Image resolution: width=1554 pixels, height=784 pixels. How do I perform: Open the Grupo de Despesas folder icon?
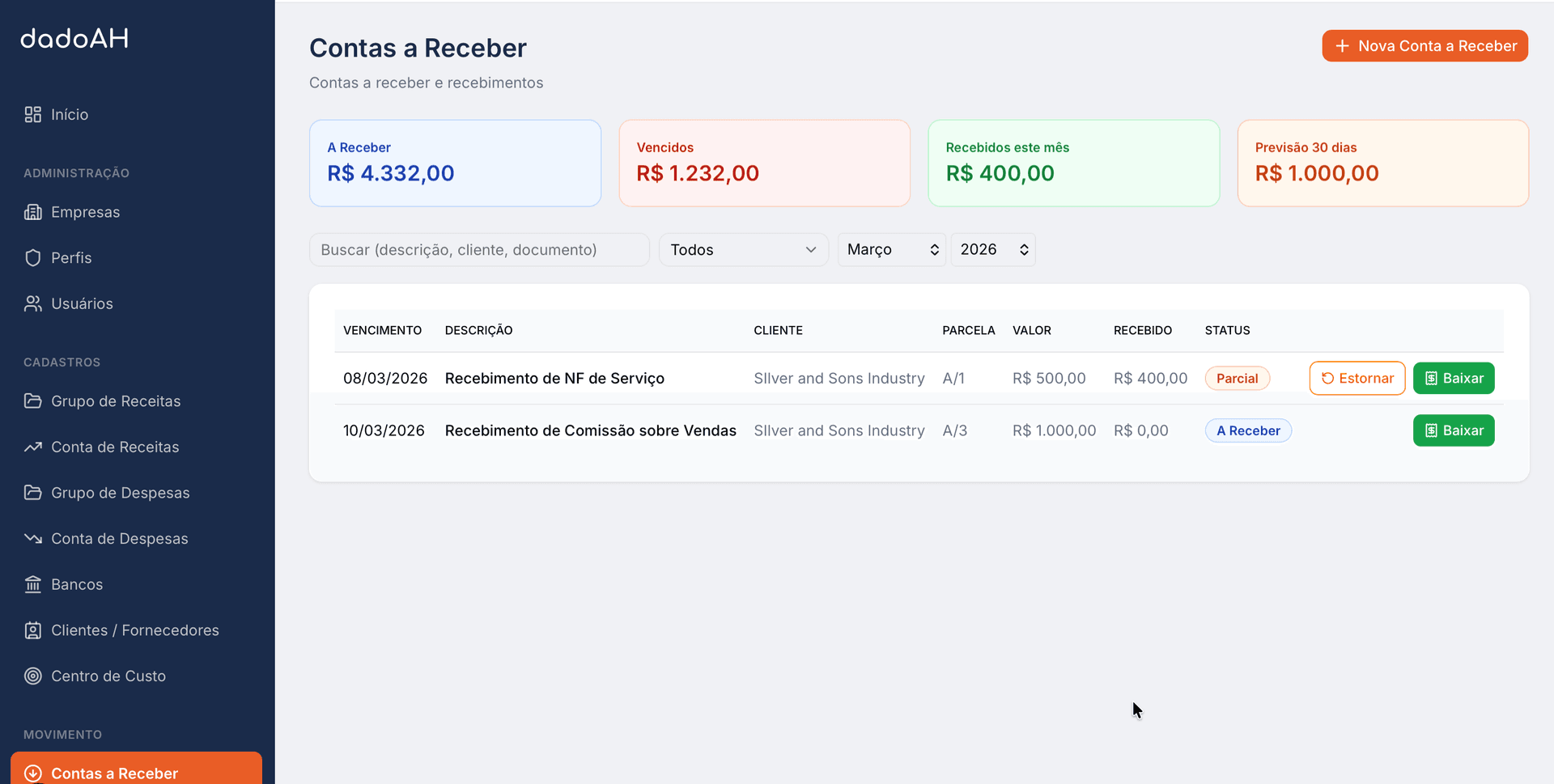click(32, 492)
